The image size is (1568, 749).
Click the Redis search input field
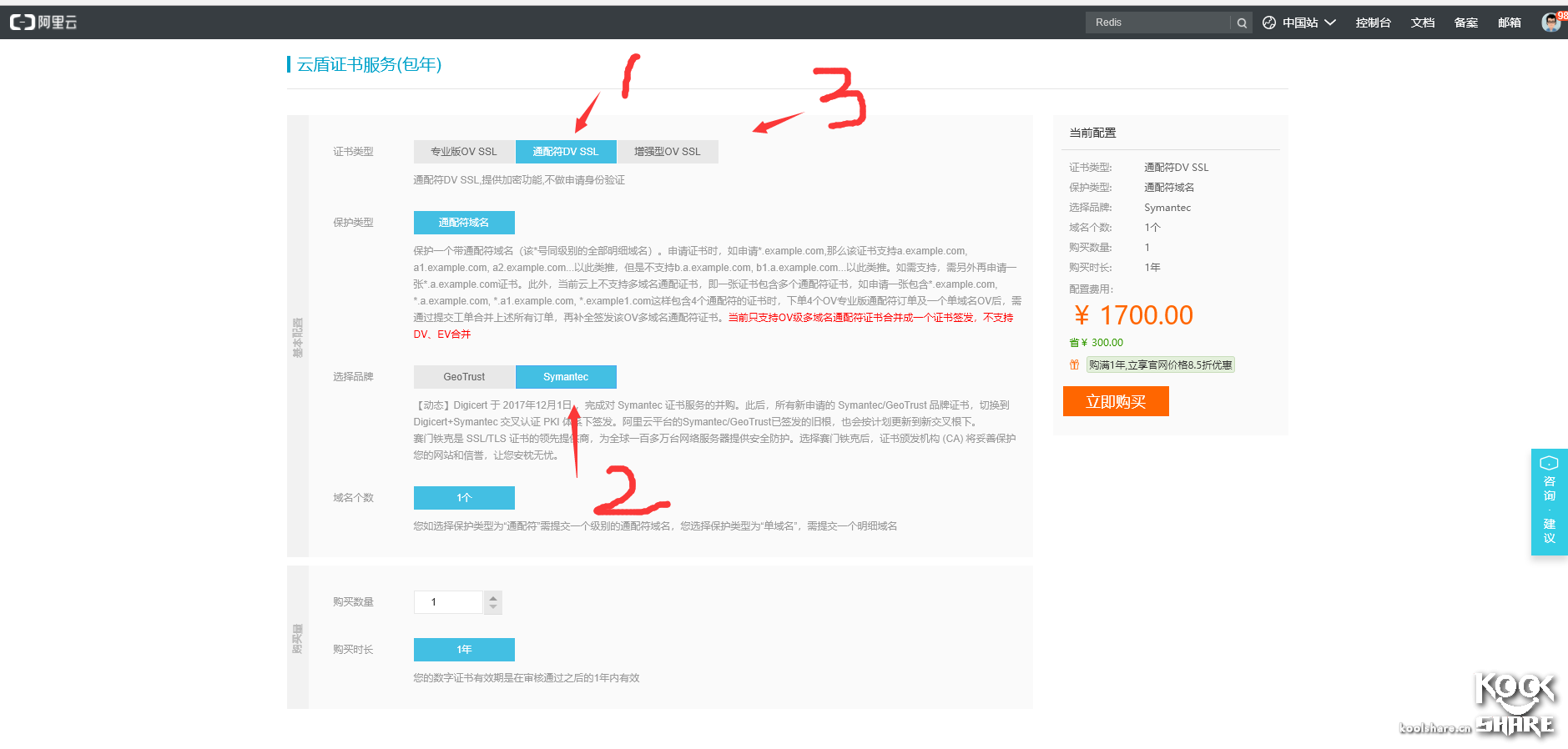click(1157, 23)
